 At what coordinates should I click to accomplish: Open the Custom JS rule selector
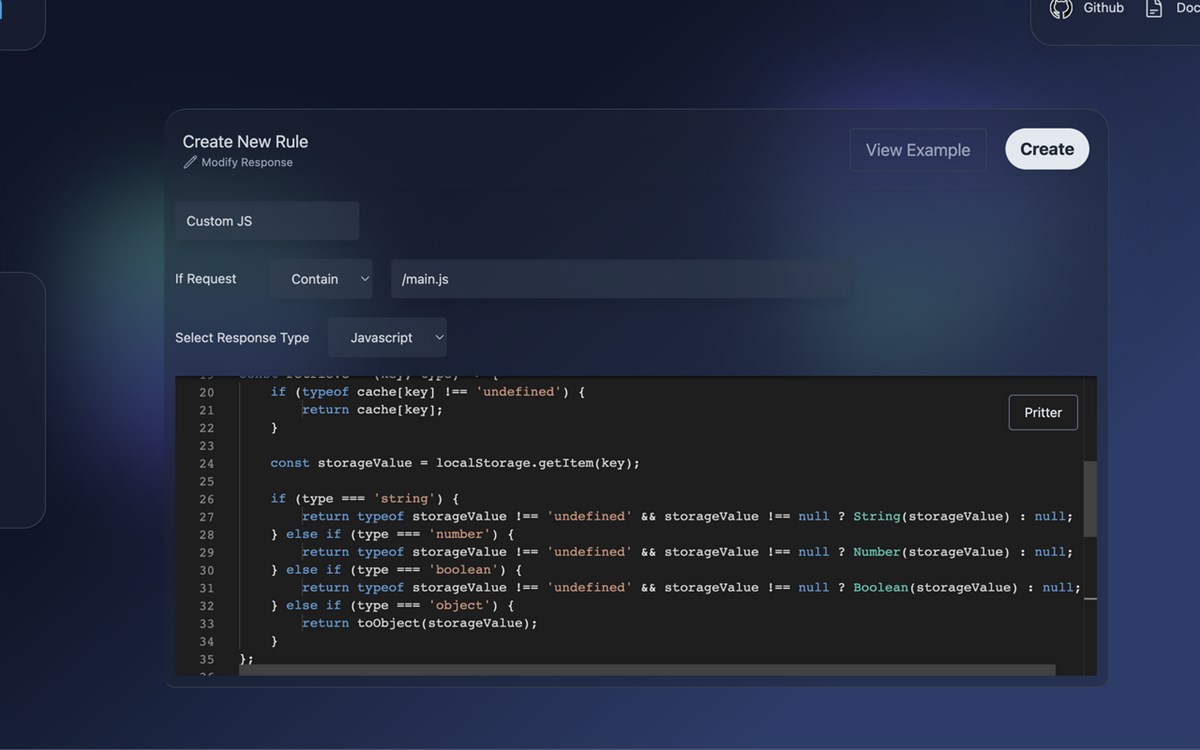pos(266,220)
